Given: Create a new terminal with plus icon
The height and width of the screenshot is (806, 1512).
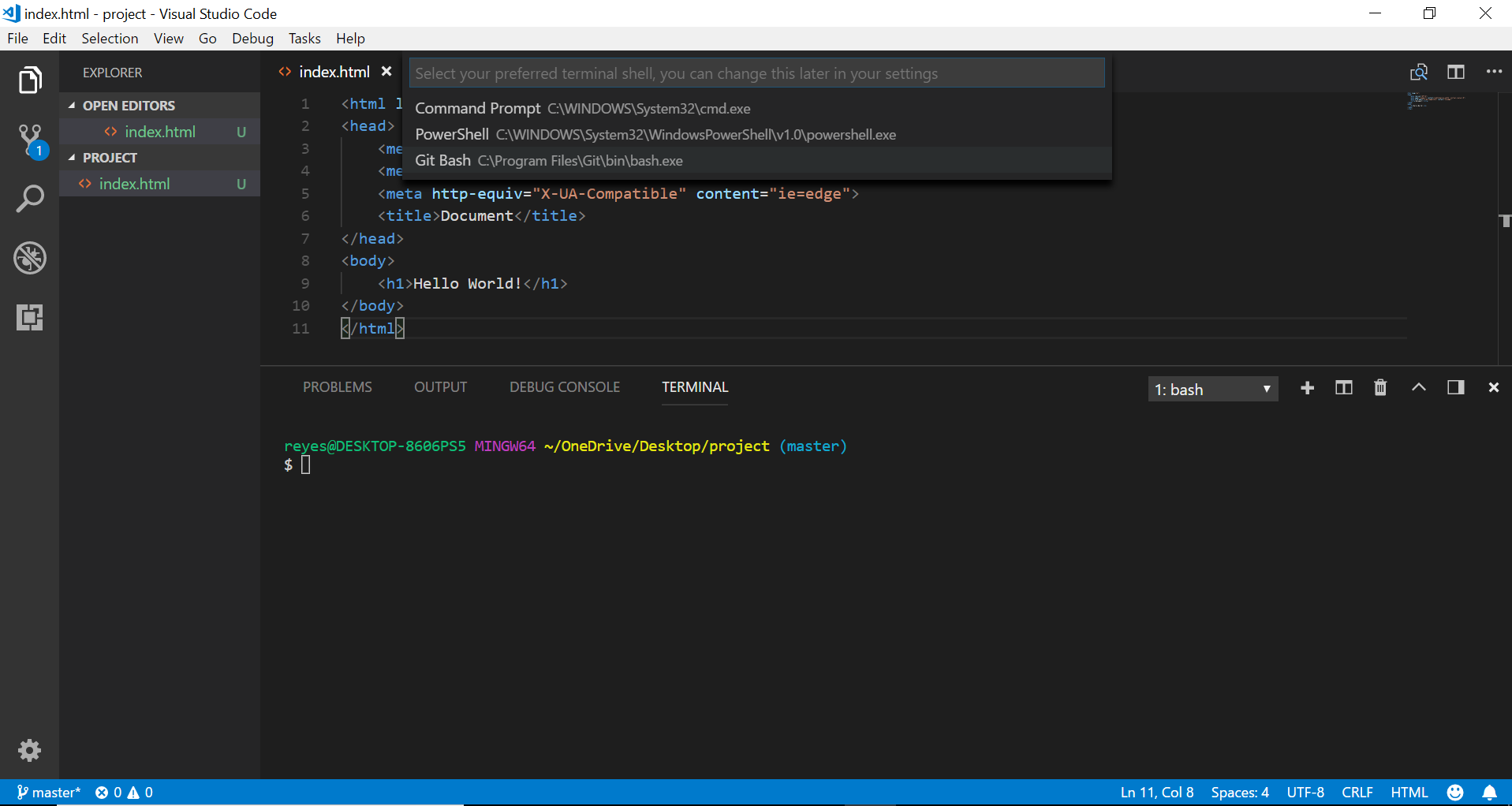Looking at the screenshot, I should pyautogui.click(x=1307, y=388).
